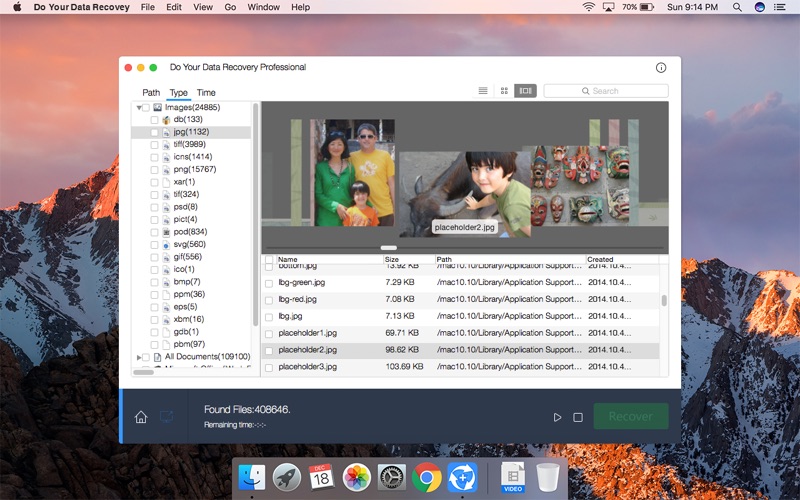
Task: Switch to the Type tab
Action: (x=179, y=92)
